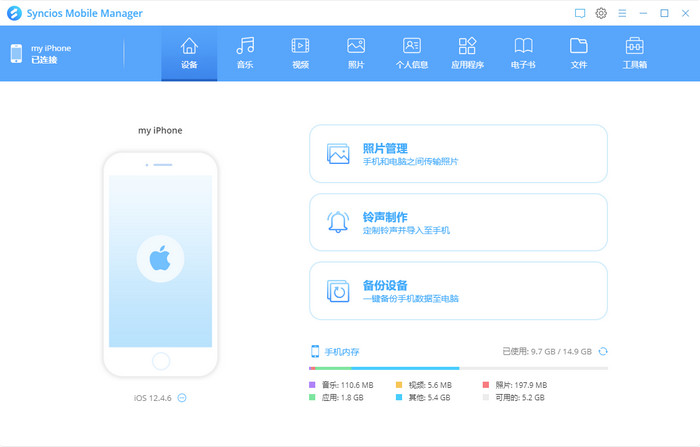Open the 铃声制作 ringtone maker card
Image resolution: width=700 pixels, height=447 pixels.
[458, 222]
